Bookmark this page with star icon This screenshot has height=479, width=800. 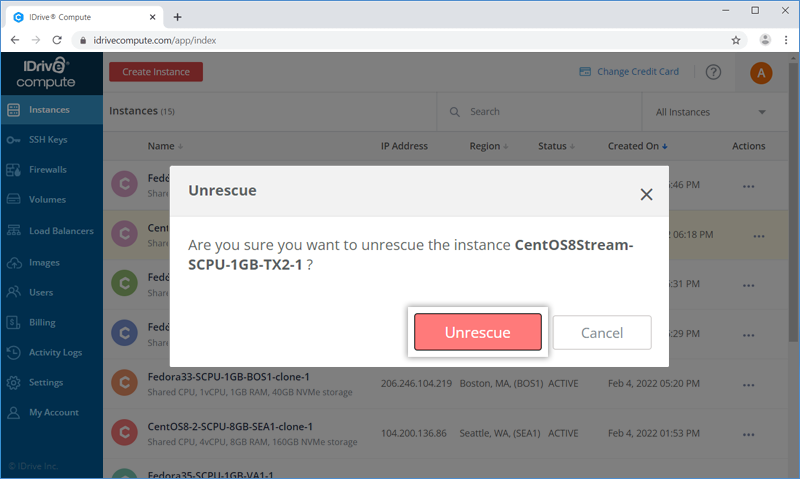[736, 40]
